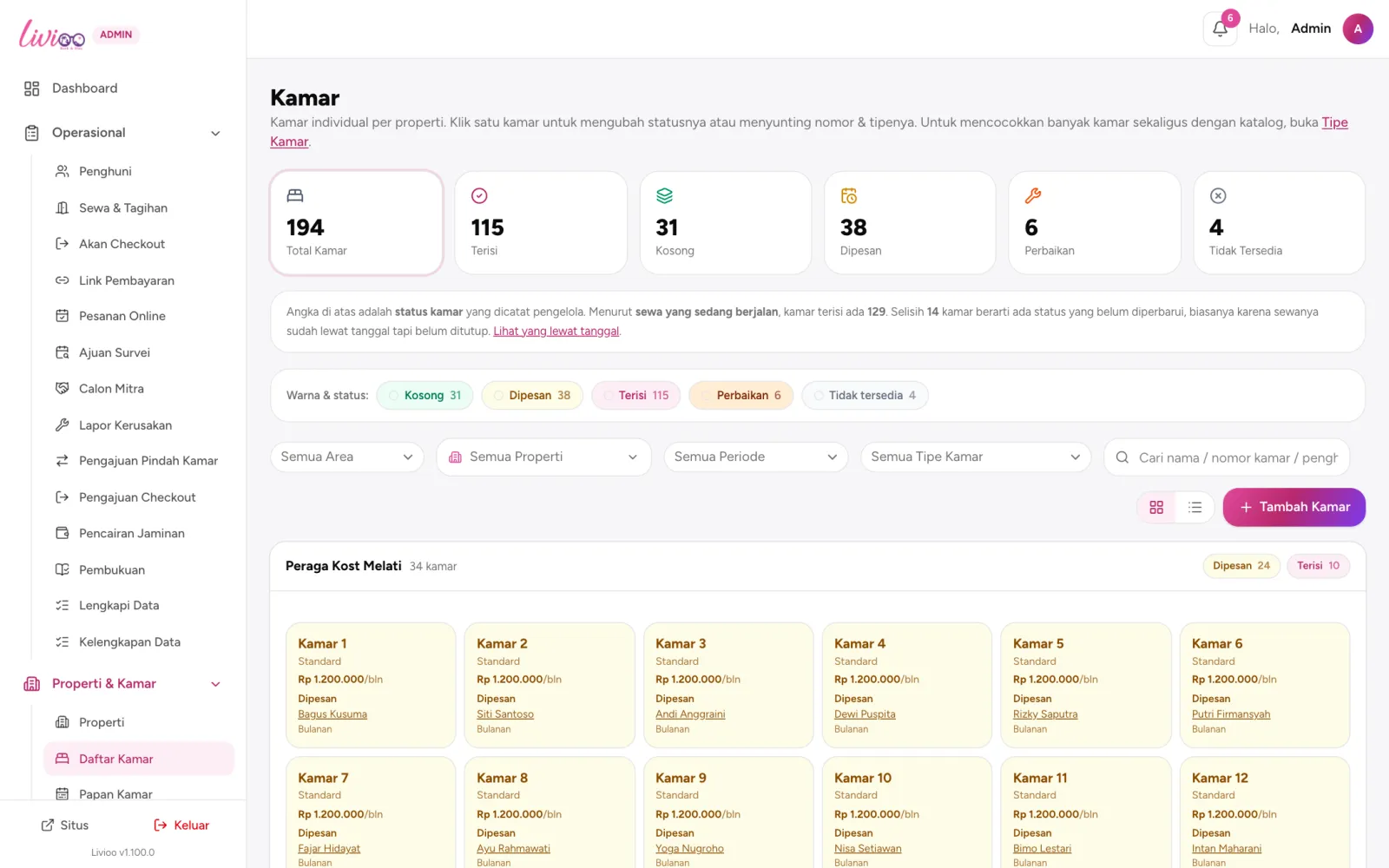Click the Lapor Kerusakan wrench icon
This screenshot has height=868, width=1389.
63,425
